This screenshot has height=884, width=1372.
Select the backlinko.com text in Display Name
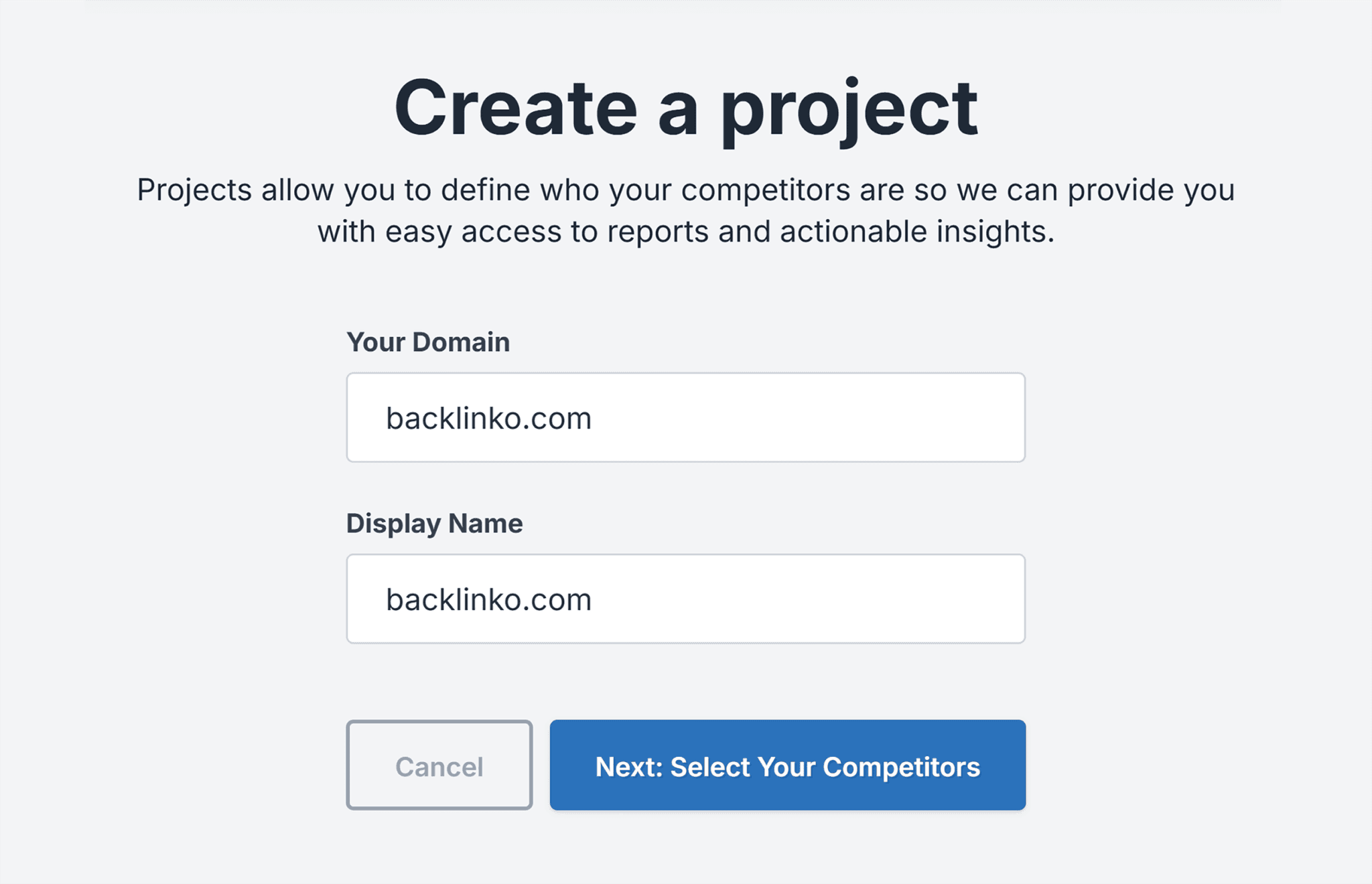pos(488,598)
